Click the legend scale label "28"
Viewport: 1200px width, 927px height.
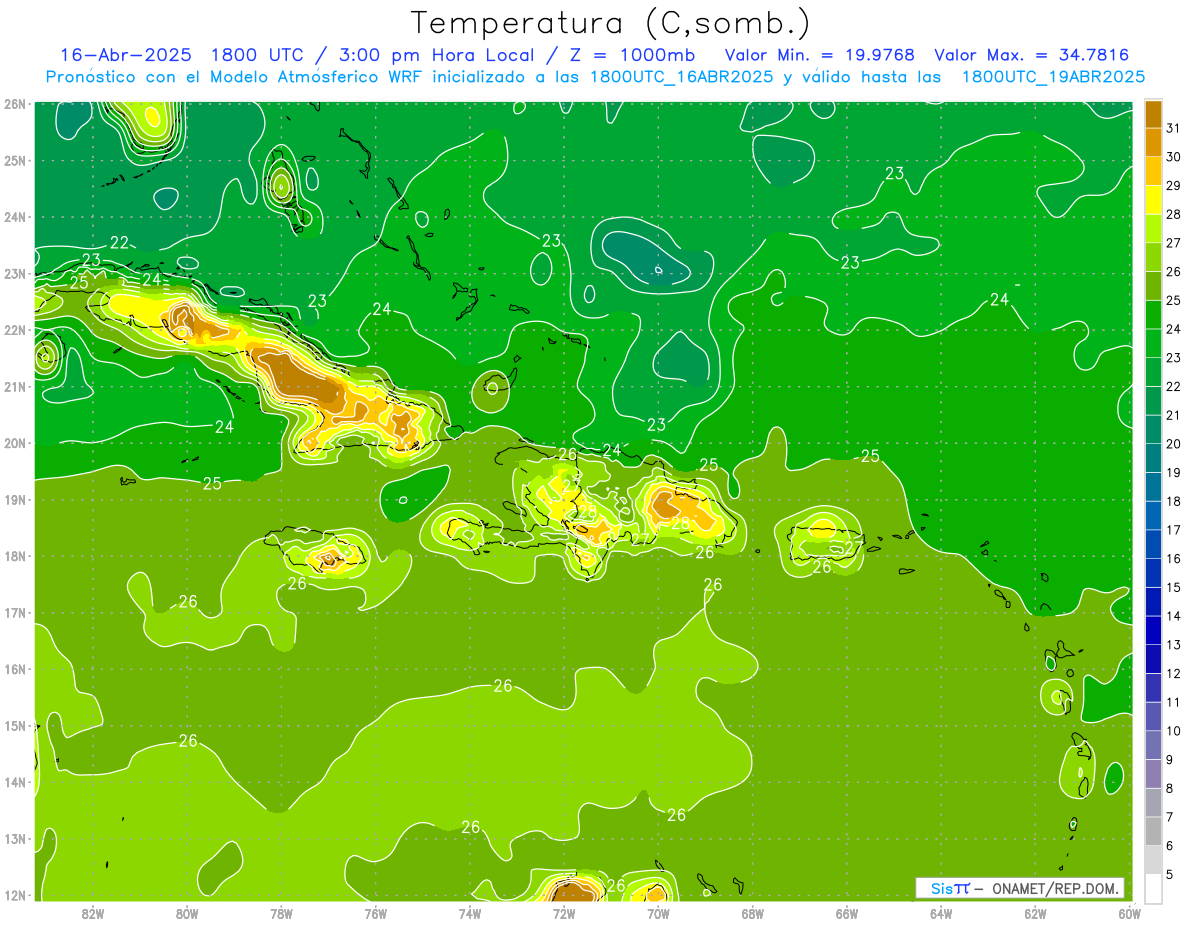point(1174,214)
